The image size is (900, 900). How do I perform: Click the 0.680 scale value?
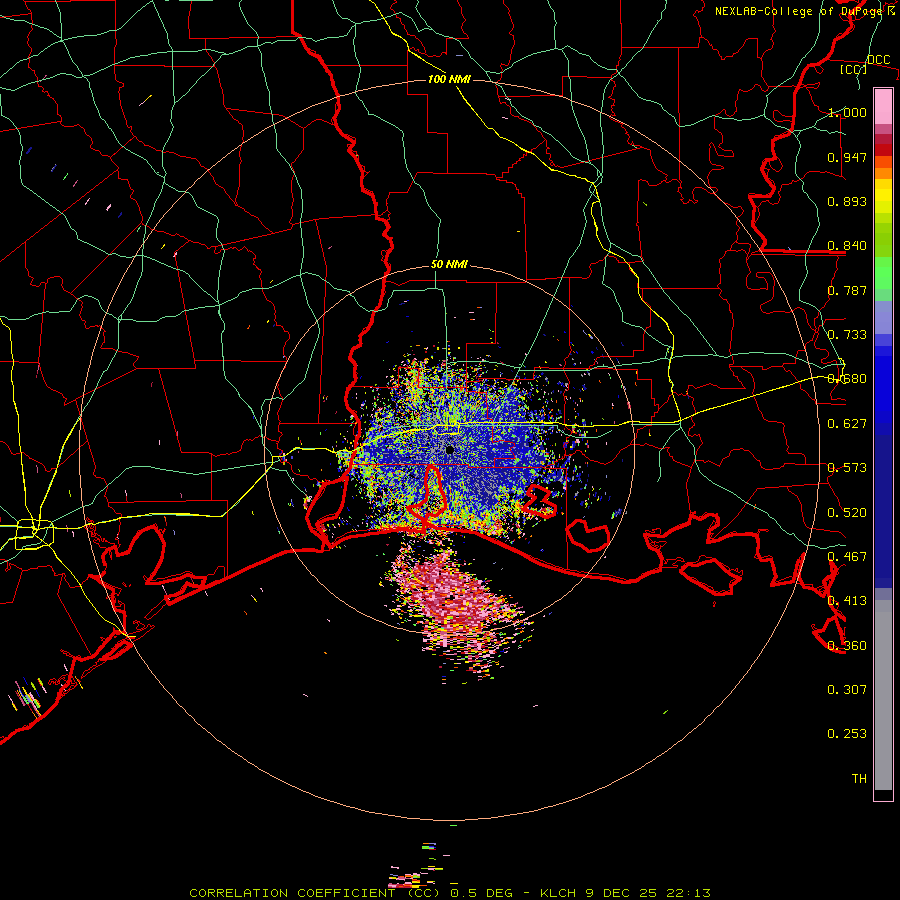pyautogui.click(x=847, y=379)
